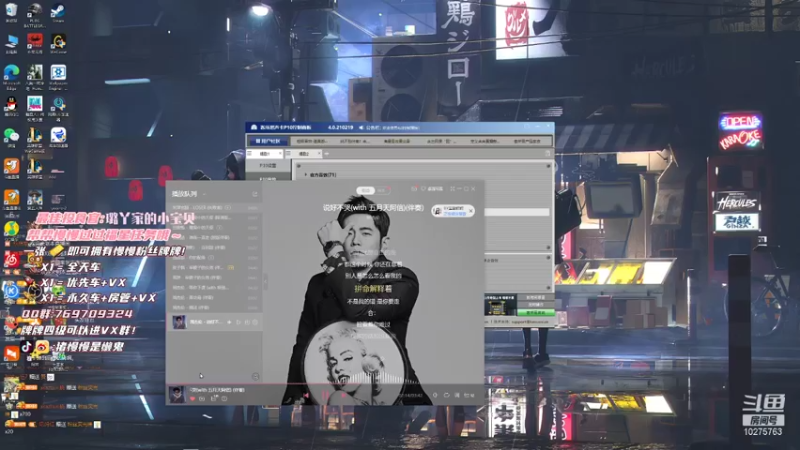This screenshot has width=800, height=450.
Task: Expand the official sound effects (71) tree node
Action: coord(306,174)
